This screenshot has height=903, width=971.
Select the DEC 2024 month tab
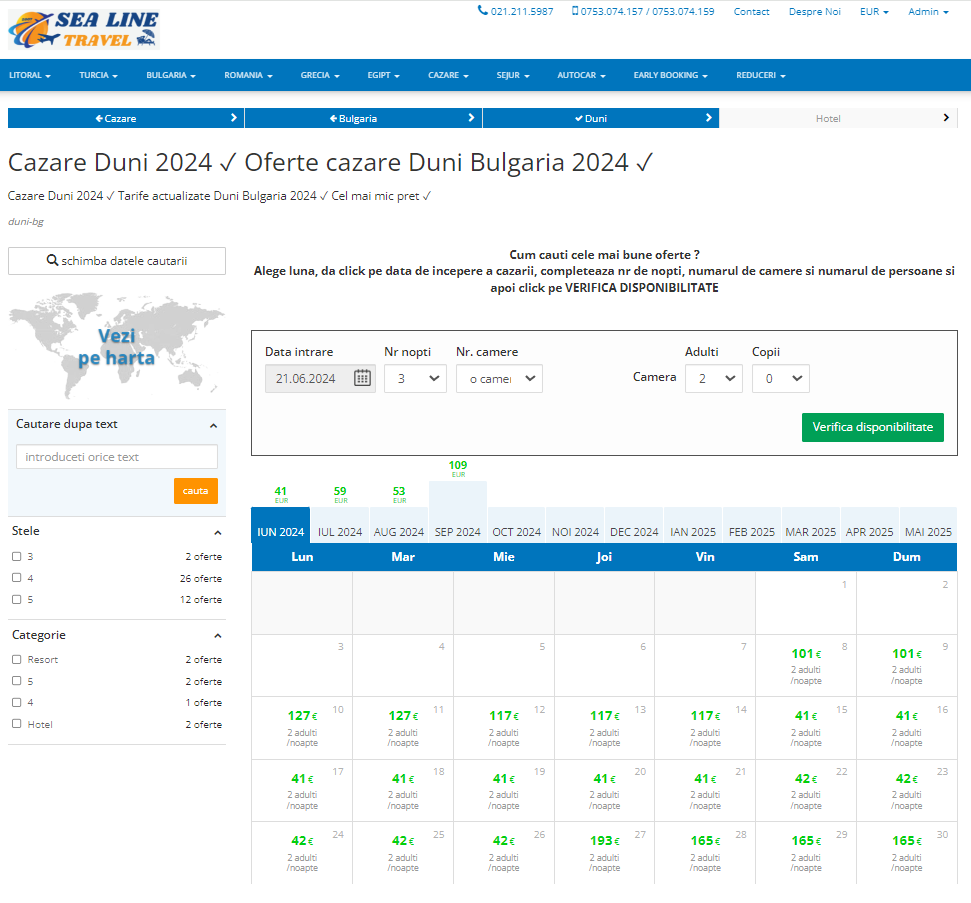click(x=634, y=525)
